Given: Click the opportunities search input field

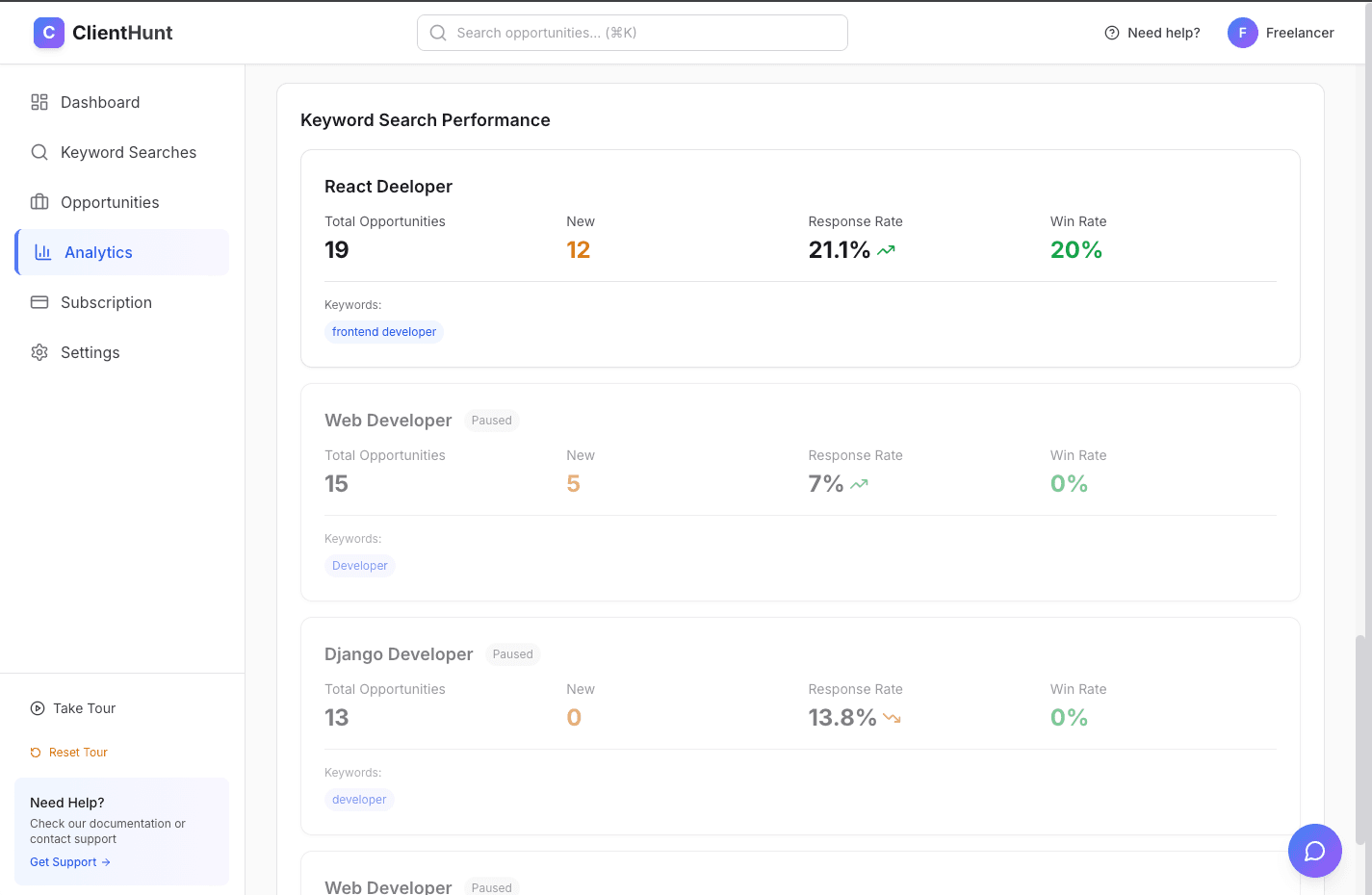Looking at the screenshot, I should (x=632, y=32).
